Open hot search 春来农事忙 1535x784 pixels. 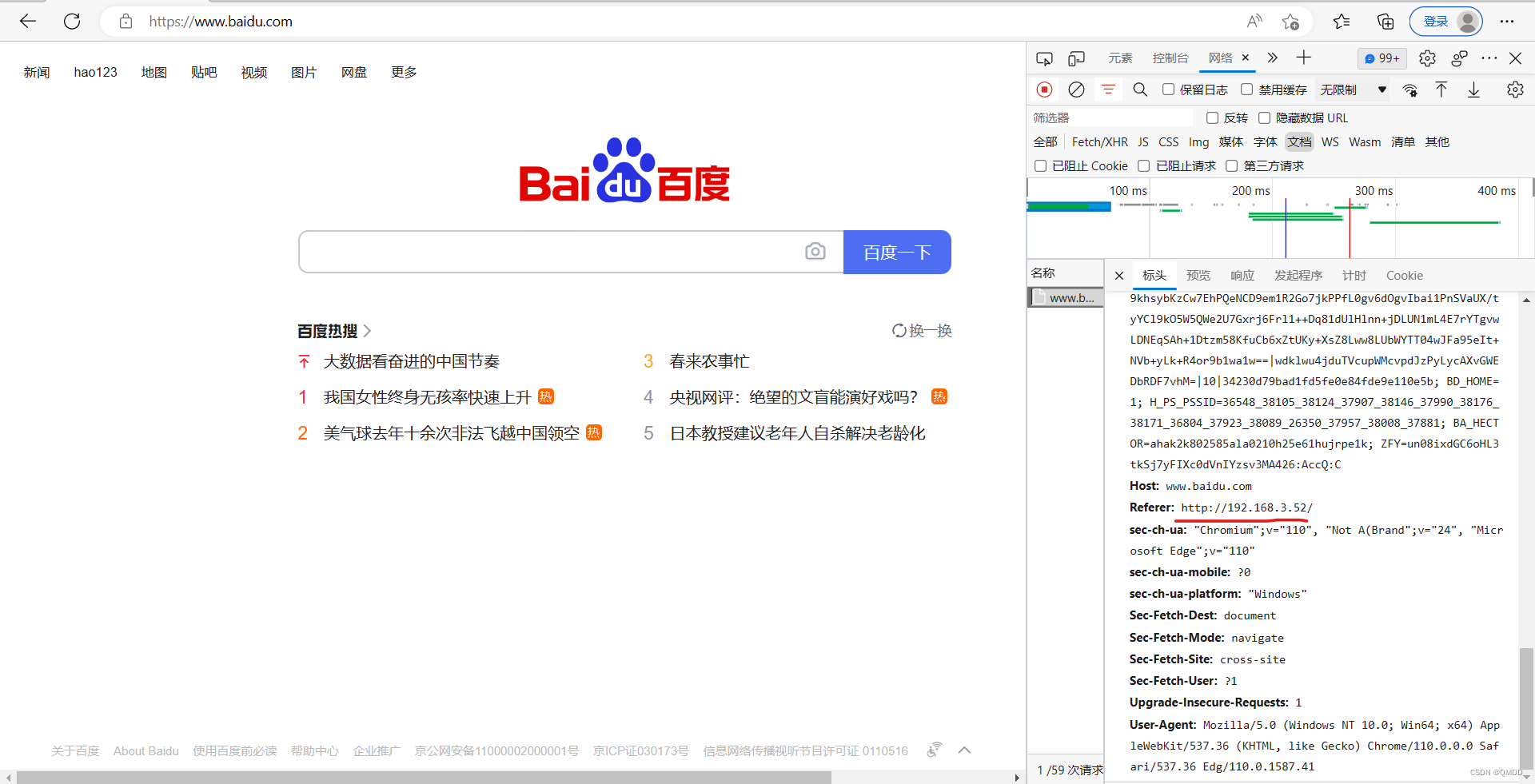tap(709, 361)
